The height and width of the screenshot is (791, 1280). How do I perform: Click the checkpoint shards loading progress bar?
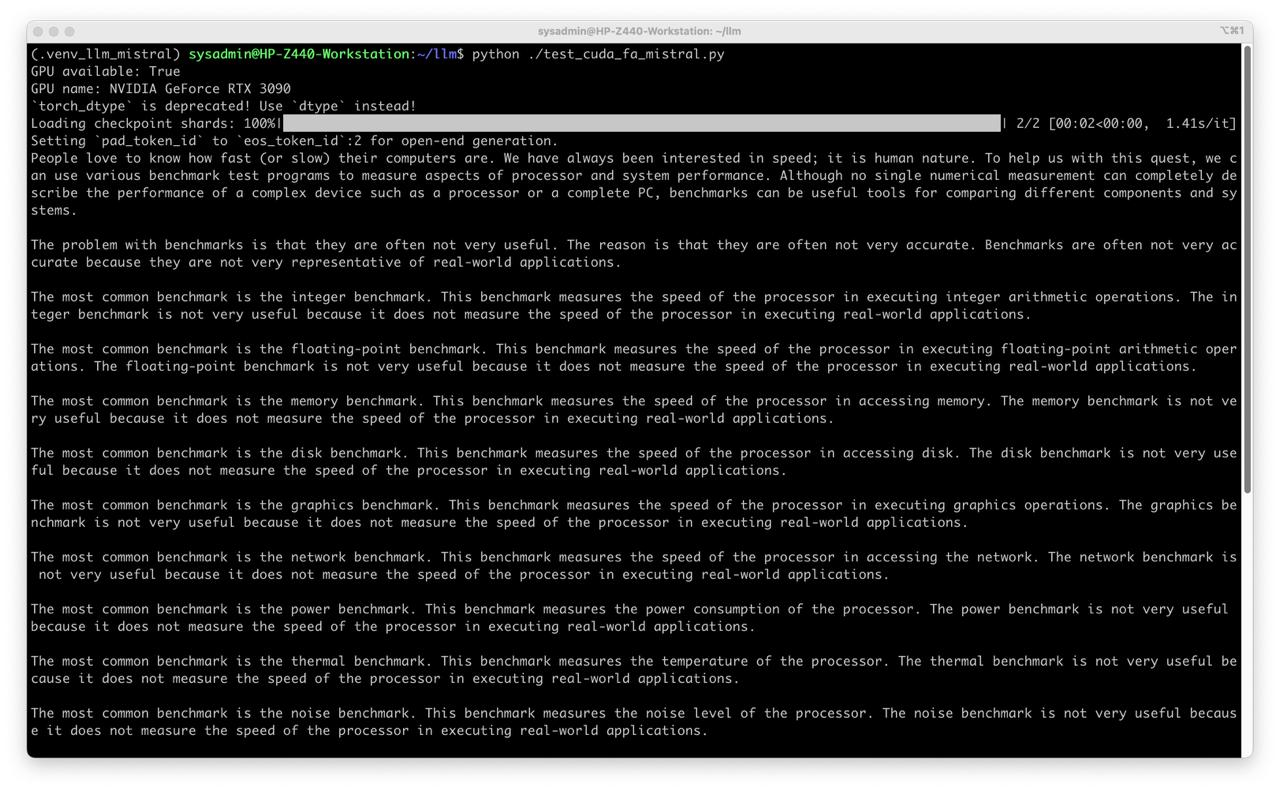point(640,124)
